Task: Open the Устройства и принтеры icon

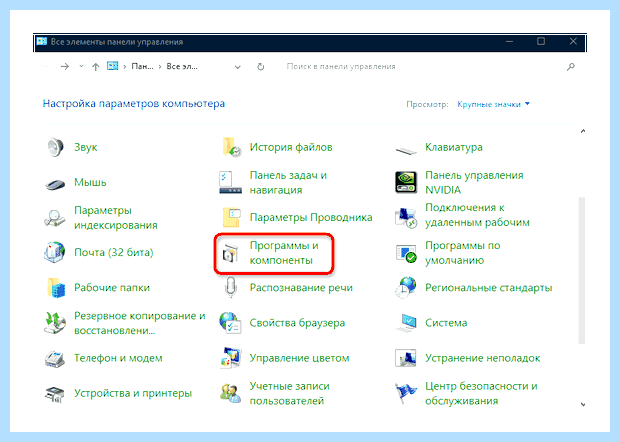Action: (55, 394)
